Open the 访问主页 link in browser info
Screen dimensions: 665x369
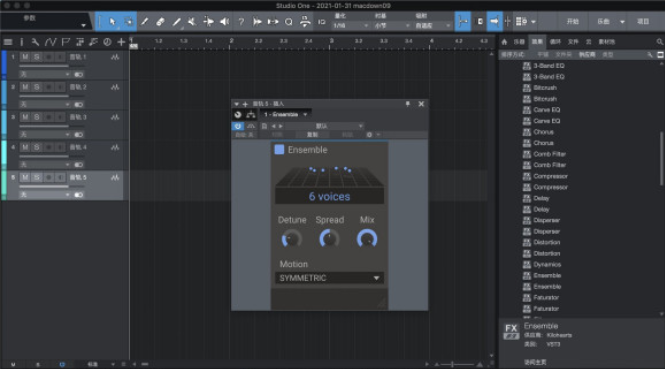click(535, 362)
